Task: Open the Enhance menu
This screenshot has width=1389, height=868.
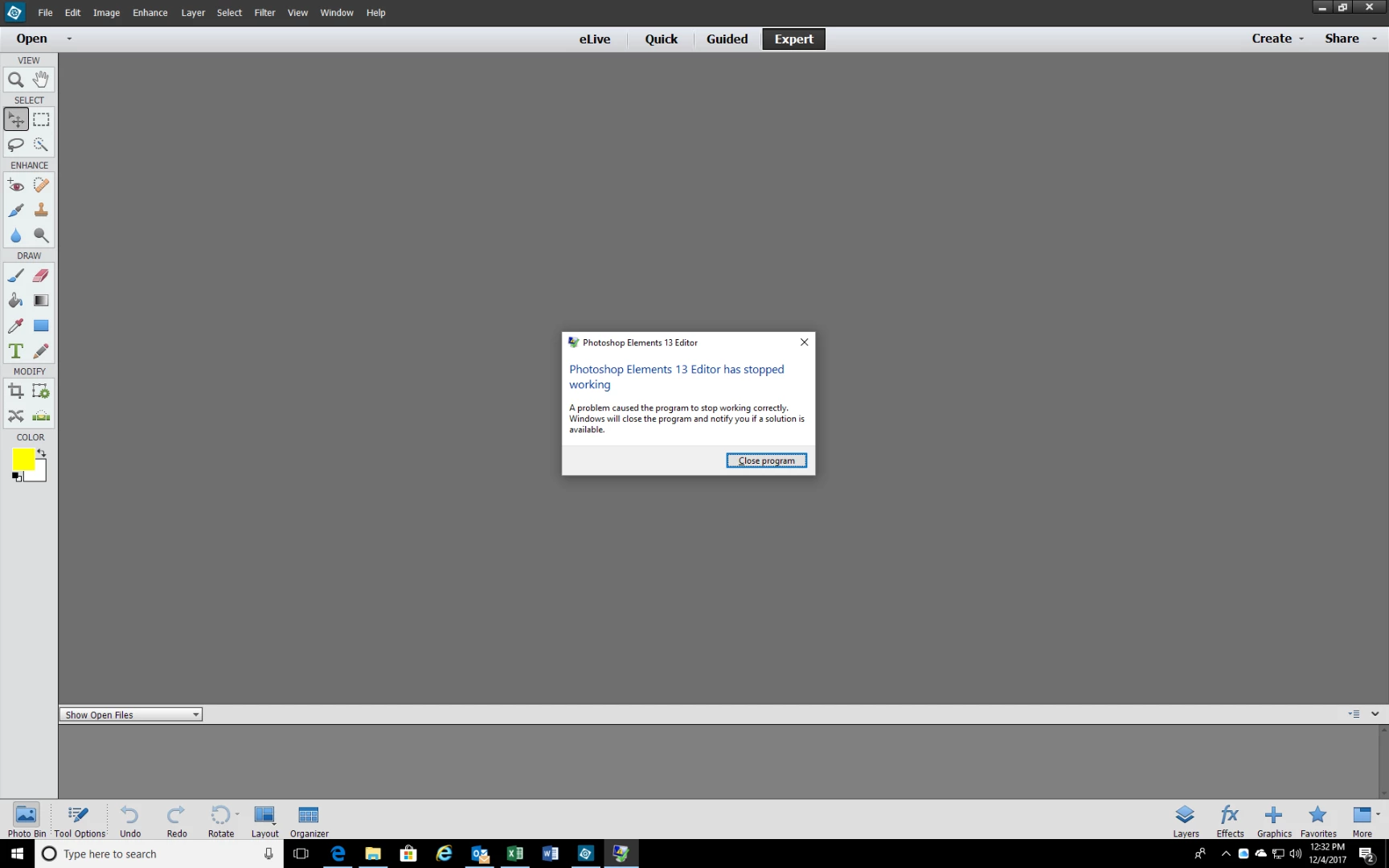Action: click(x=150, y=13)
